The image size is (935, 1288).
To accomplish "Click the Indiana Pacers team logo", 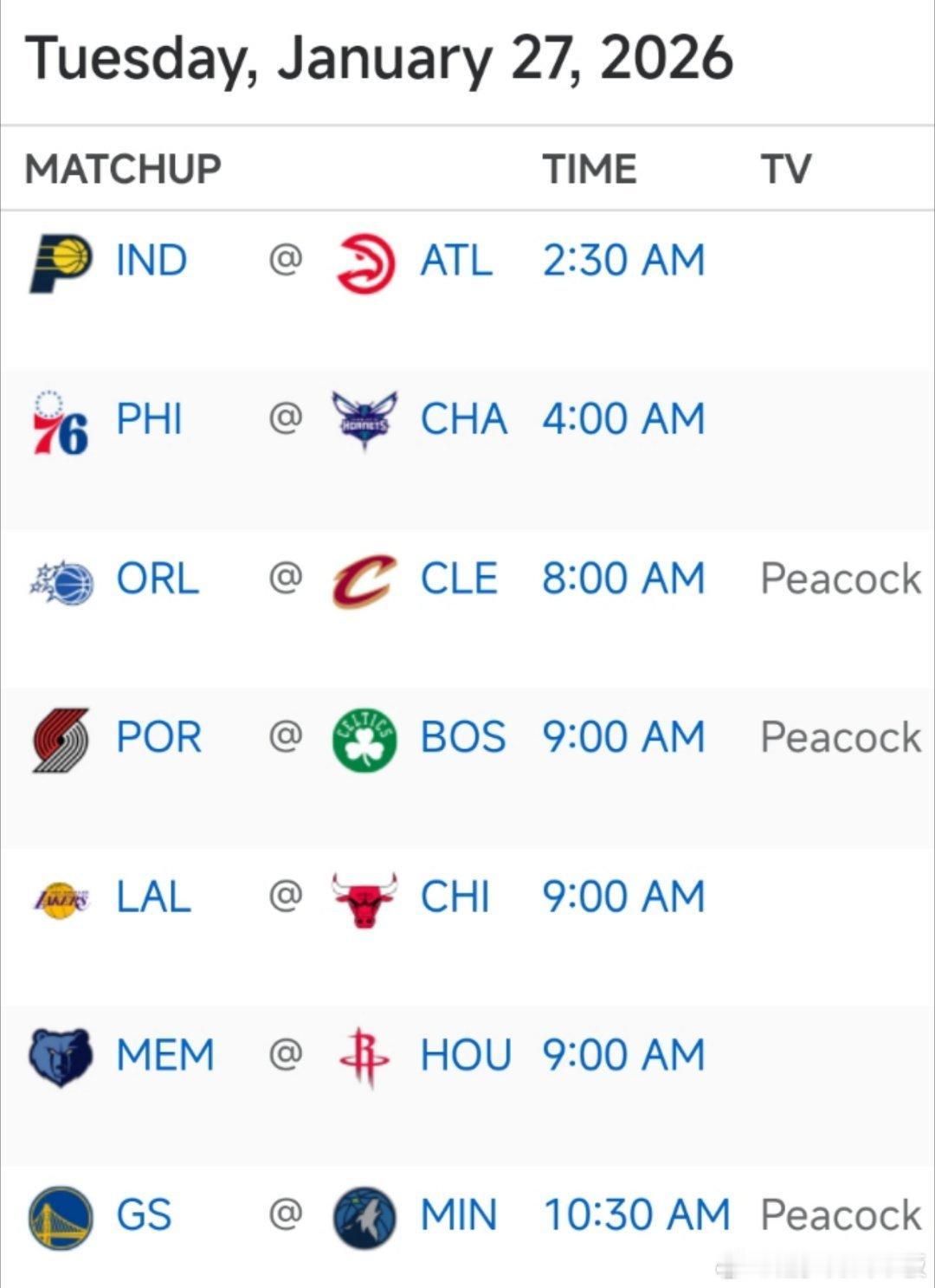I will point(61,262).
